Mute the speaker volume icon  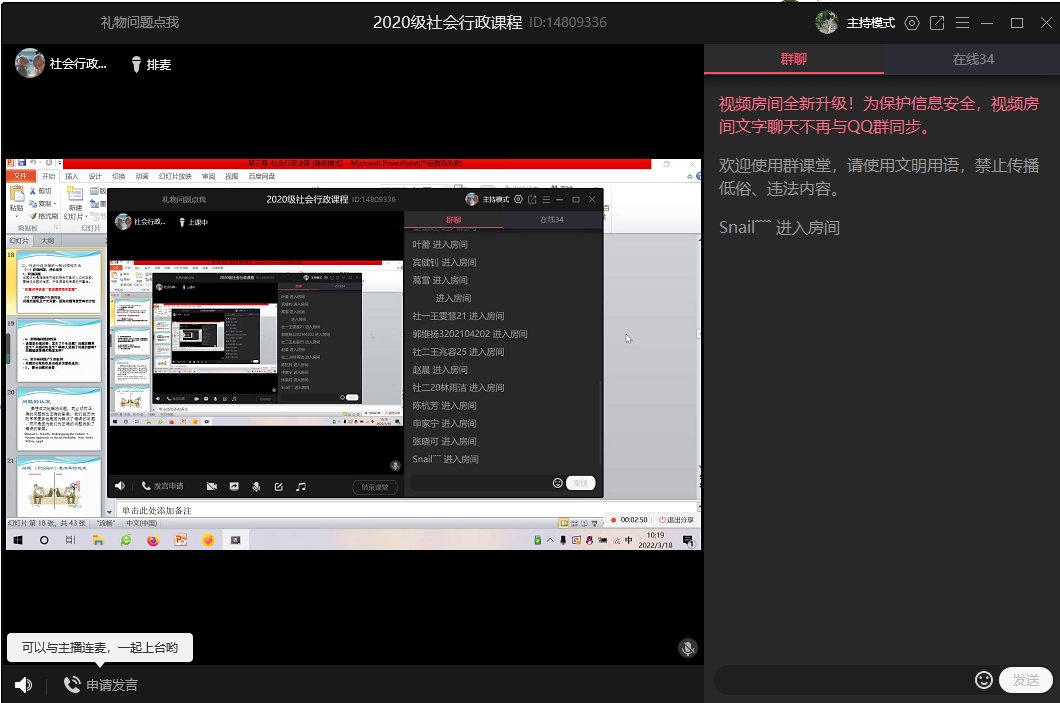tap(24, 685)
